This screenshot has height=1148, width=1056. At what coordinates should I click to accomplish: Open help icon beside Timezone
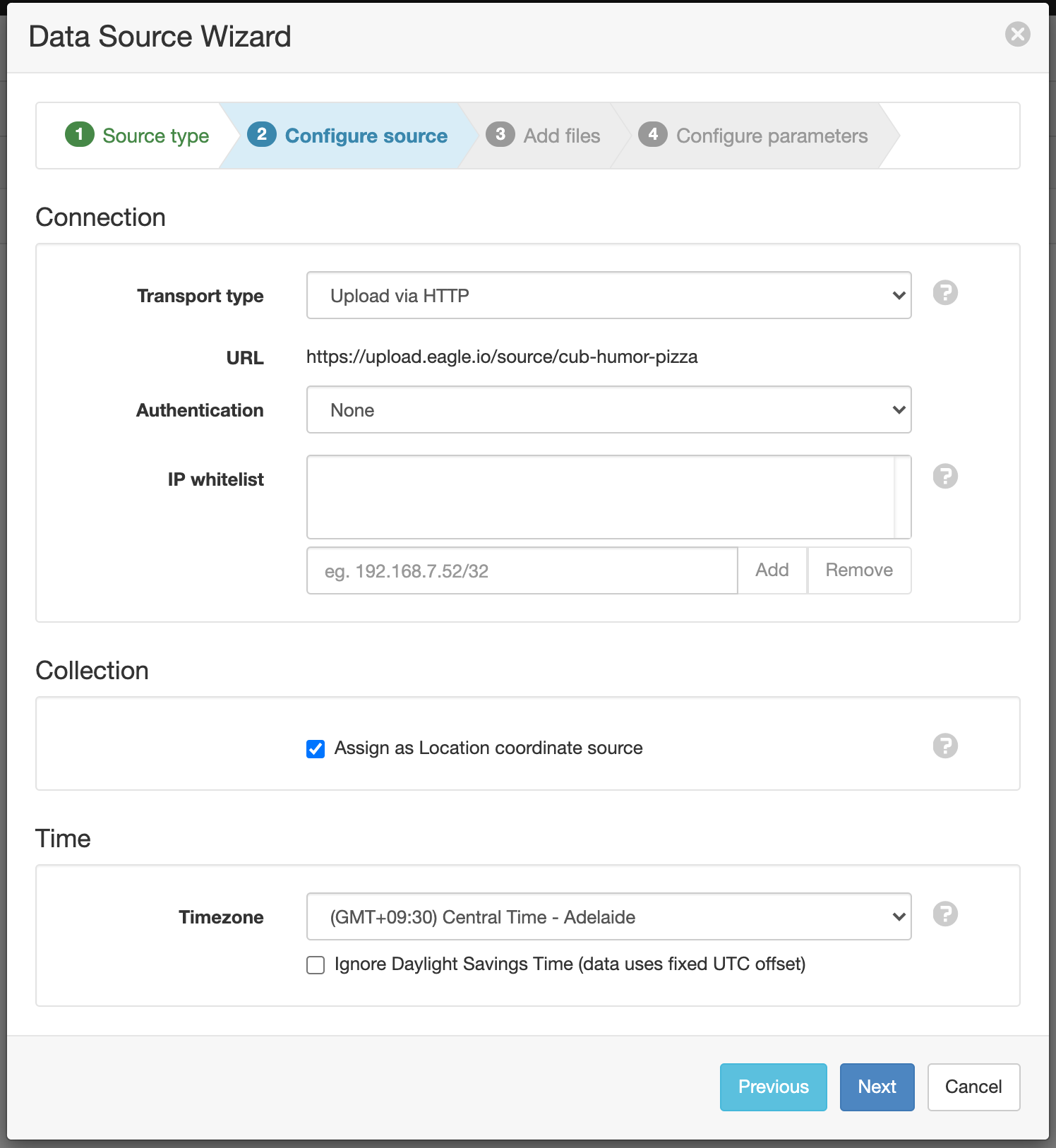point(945,914)
